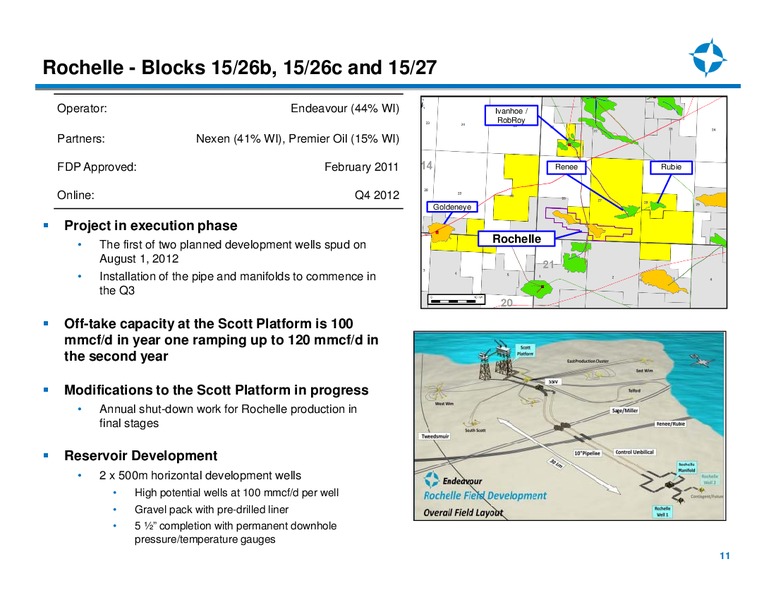776x600 pixels.
Task: Click the 'Reservoir Development' heading
Action: click(x=141, y=455)
